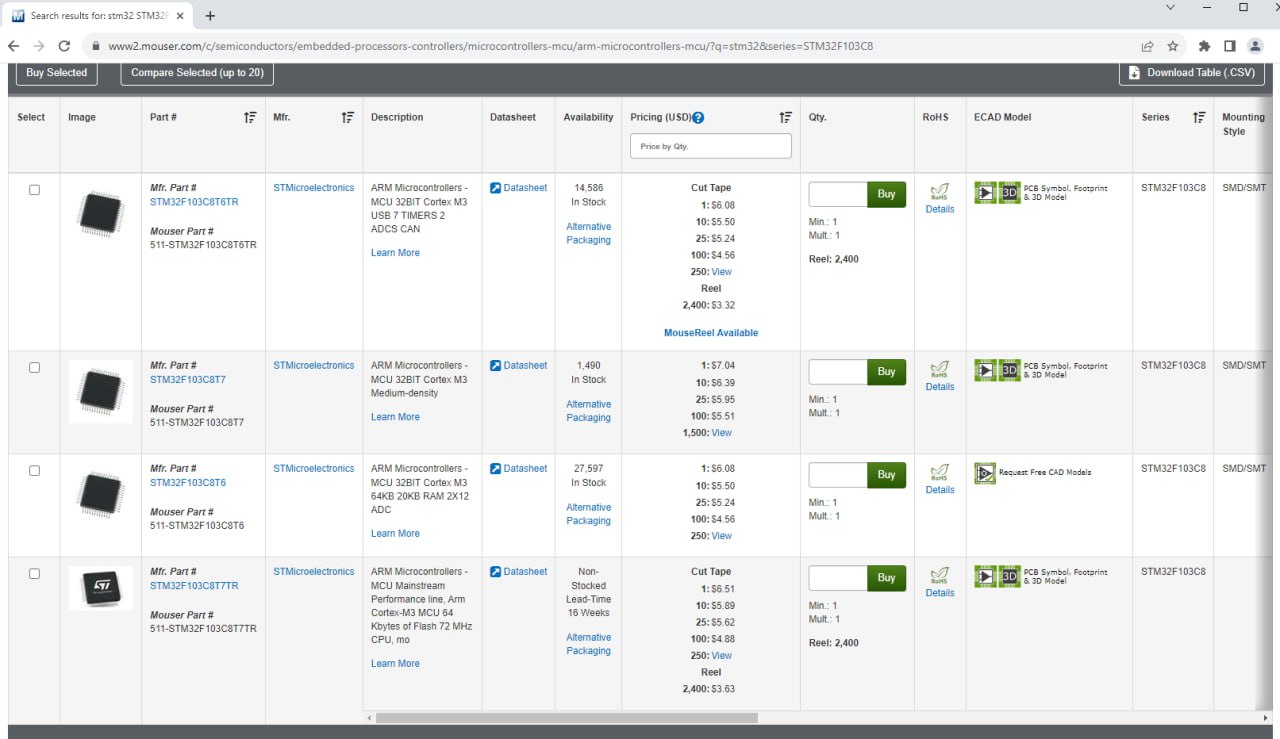This screenshot has width=1280, height=739.
Task: Click the browser address bar URL
Action: [x=490, y=46]
